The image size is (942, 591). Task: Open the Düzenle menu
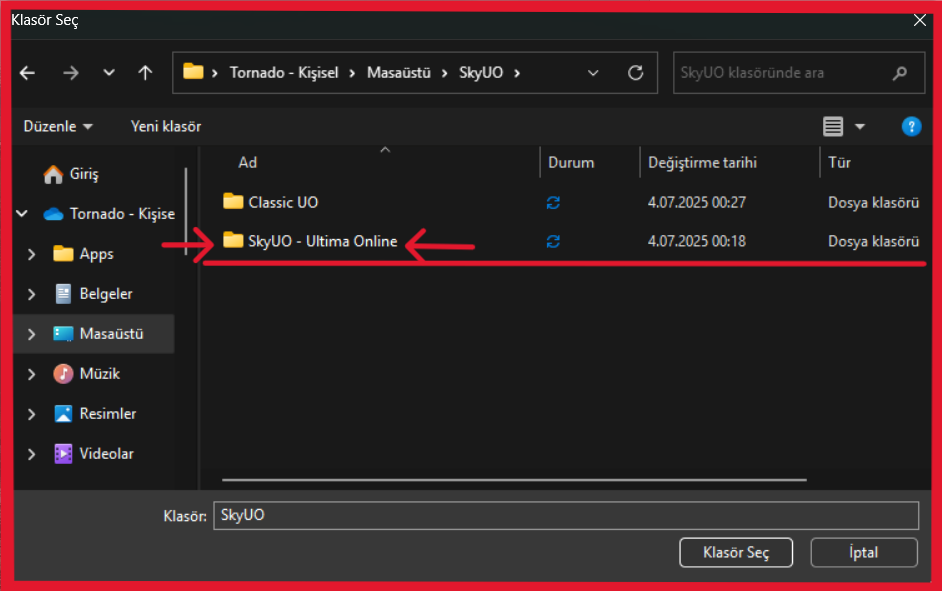[x=58, y=126]
